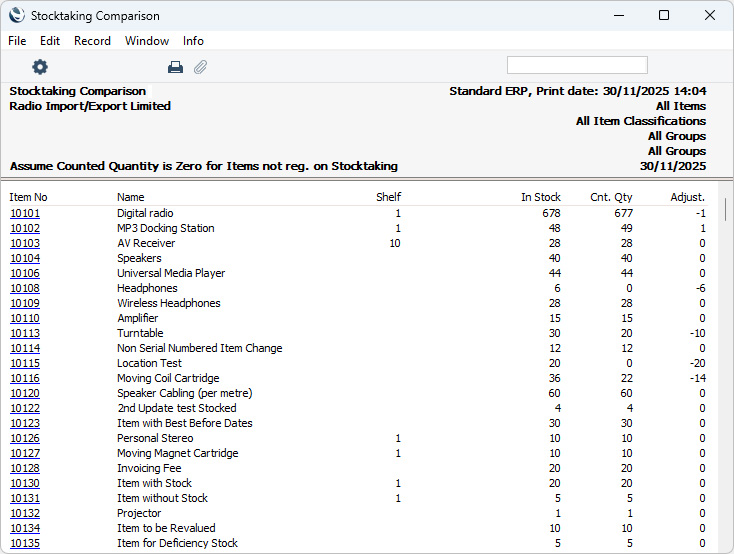This screenshot has height=554, width=734.
Task: Open the gear settings icon
Action: 40,67
